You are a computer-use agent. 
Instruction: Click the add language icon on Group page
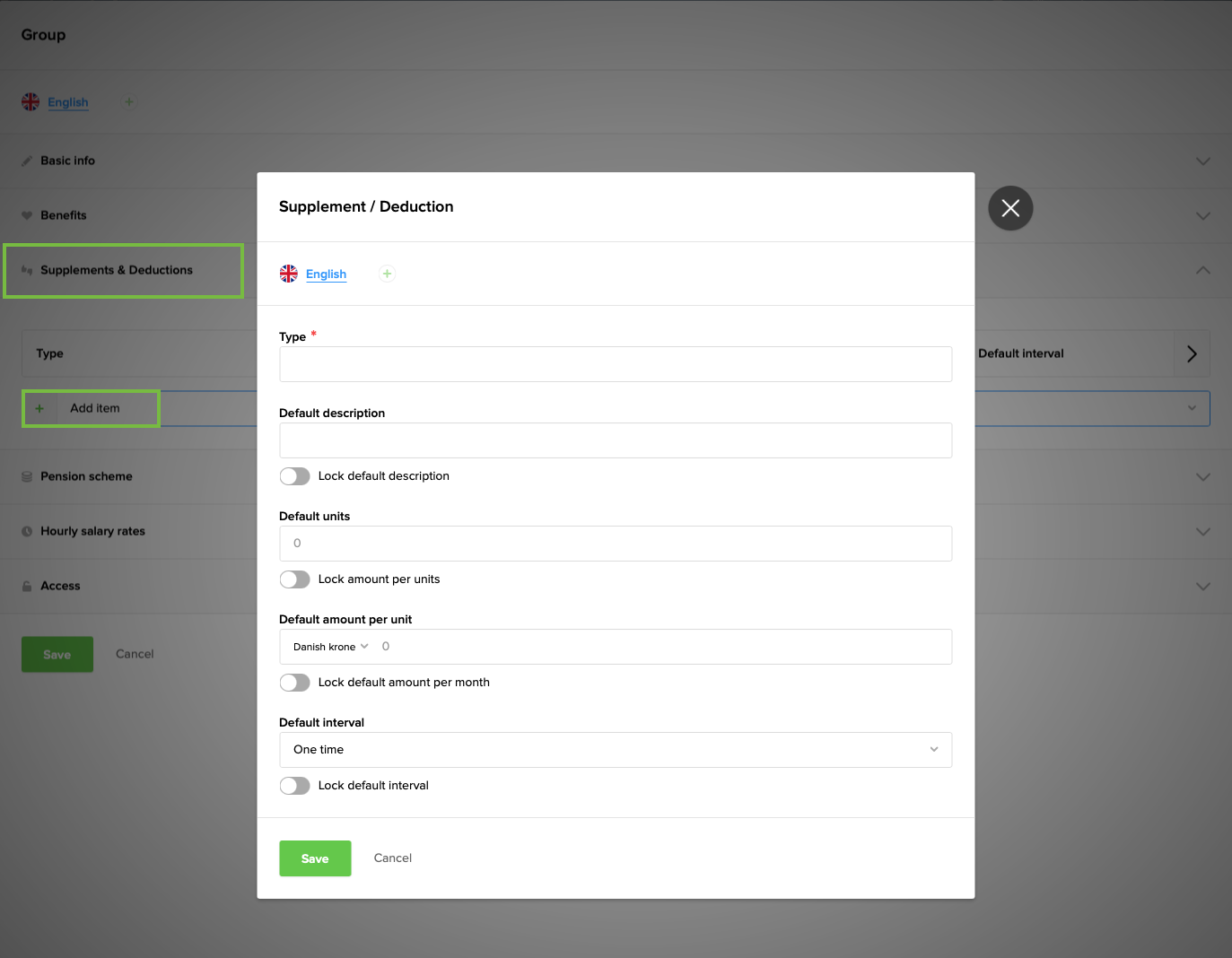click(x=129, y=102)
